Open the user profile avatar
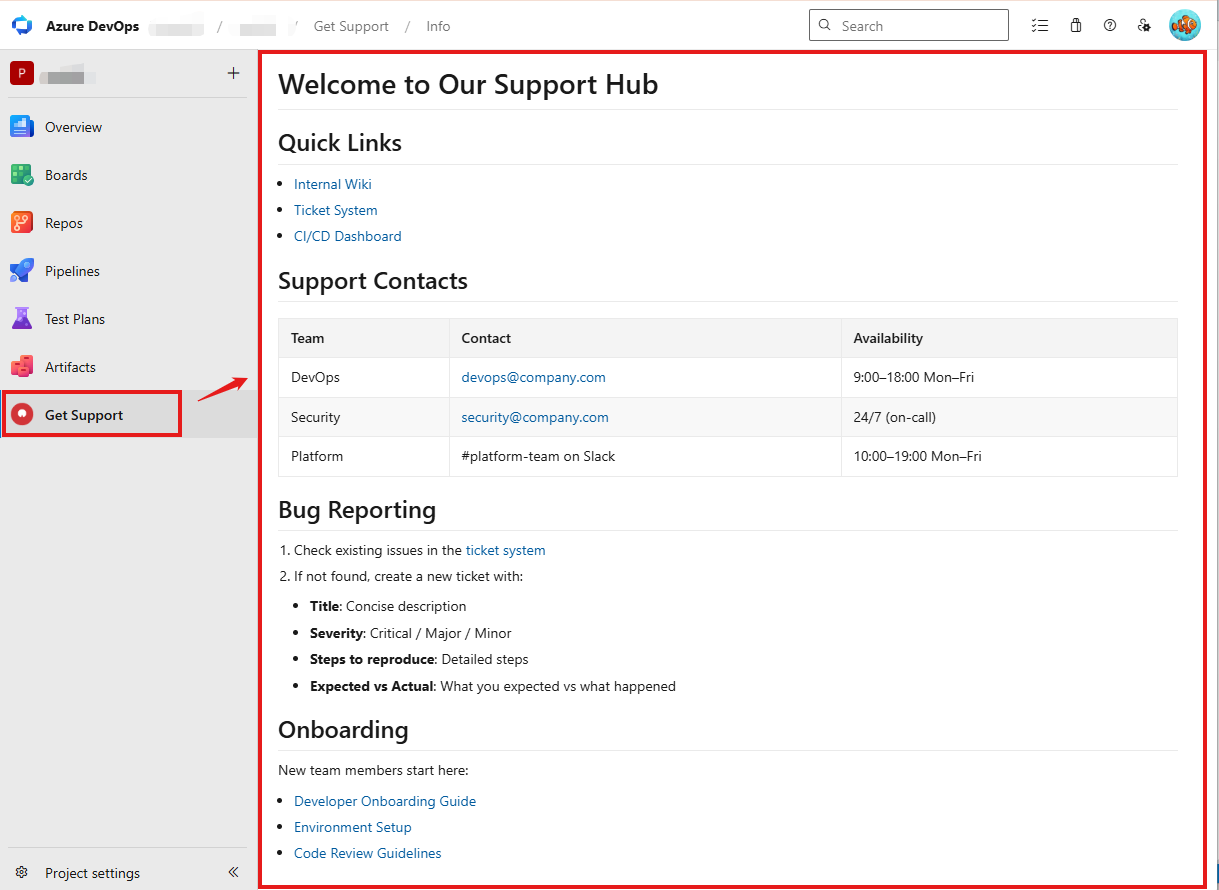 coord(1185,26)
